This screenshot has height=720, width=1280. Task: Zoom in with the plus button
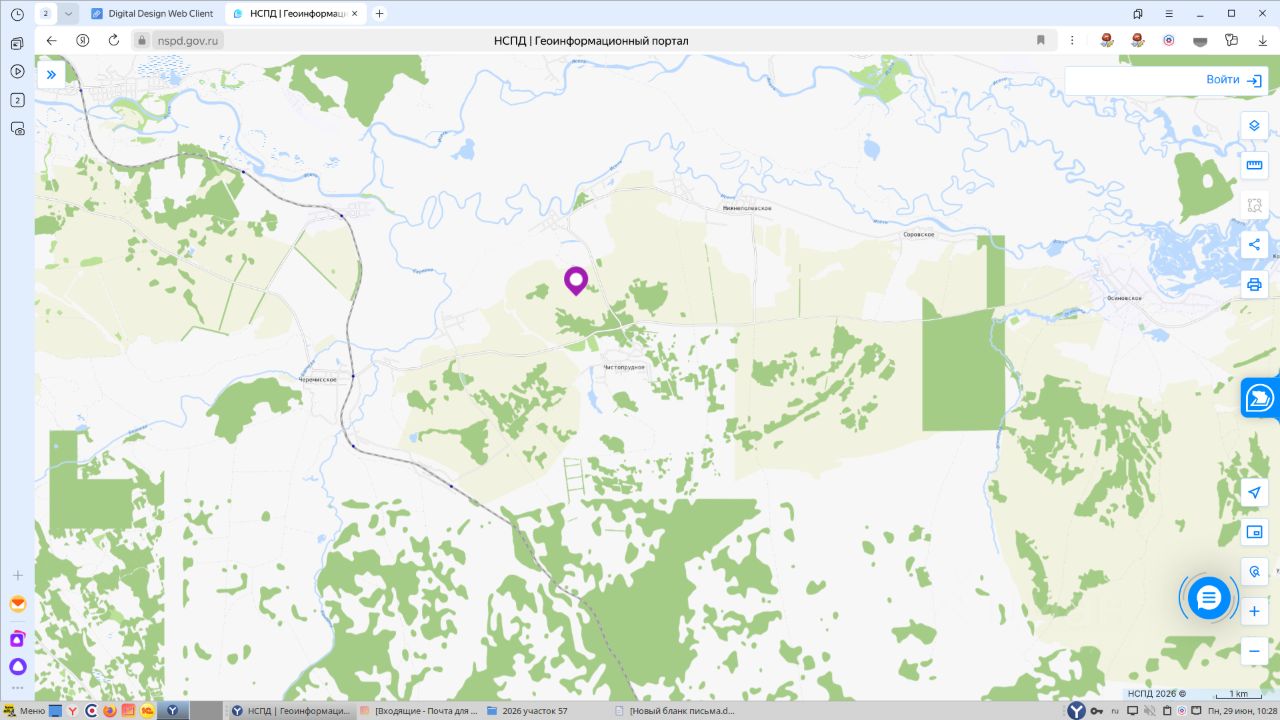click(x=1254, y=611)
